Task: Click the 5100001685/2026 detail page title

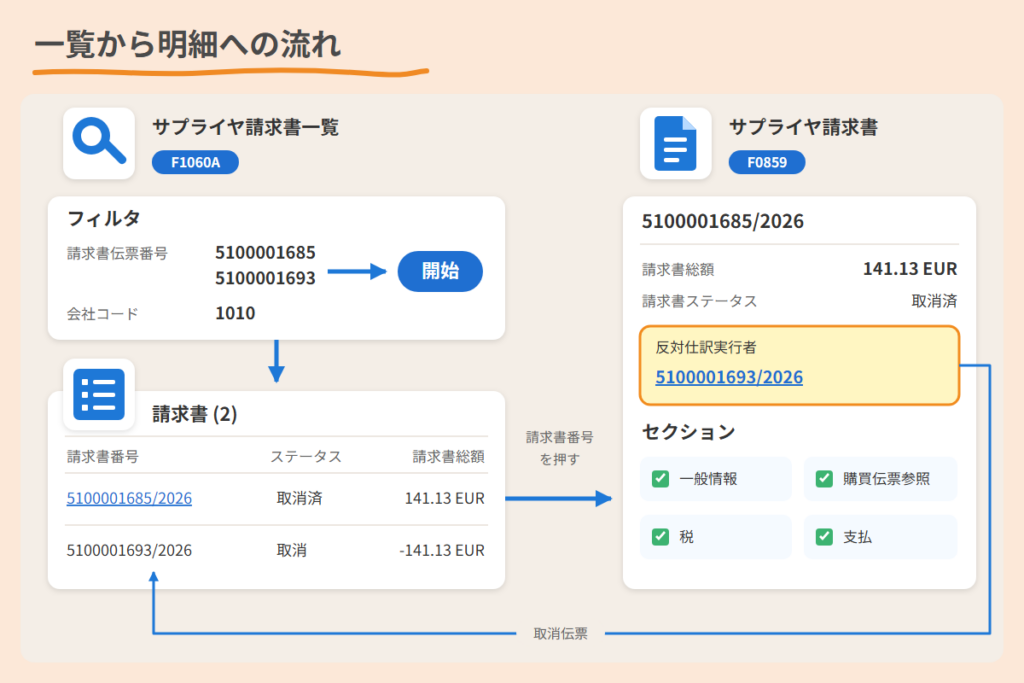Action: pyautogui.click(x=723, y=221)
